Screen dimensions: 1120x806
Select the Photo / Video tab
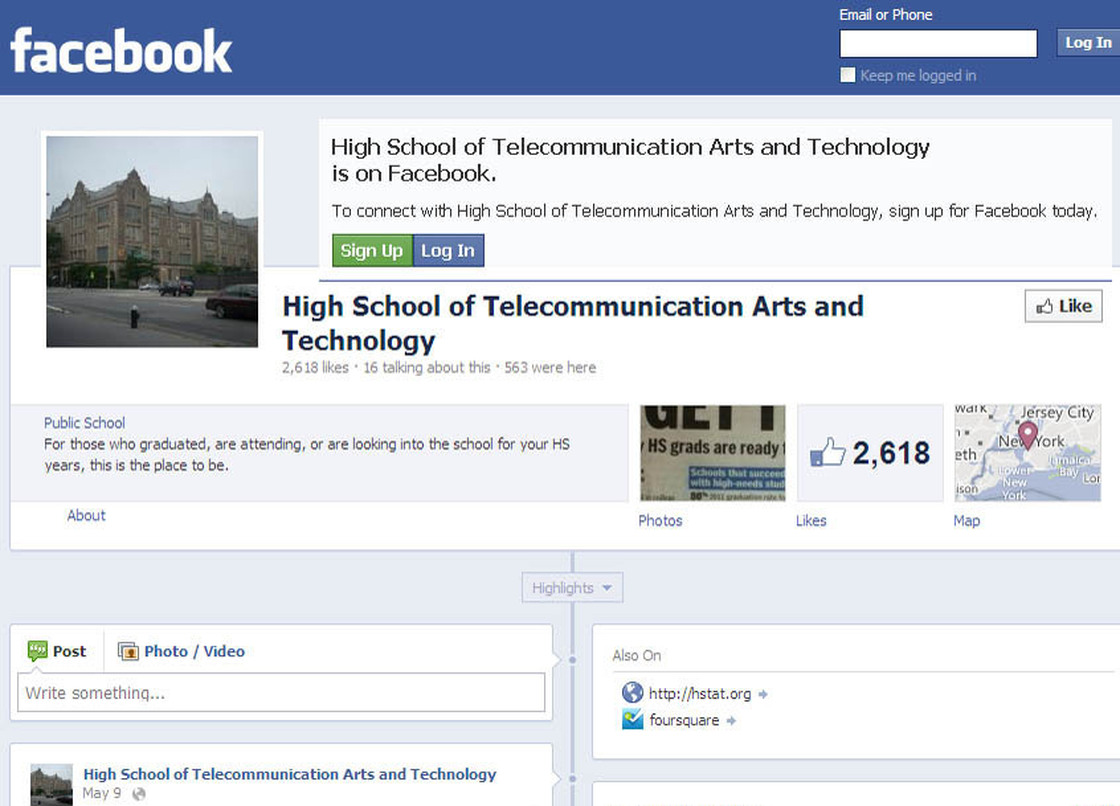click(181, 651)
